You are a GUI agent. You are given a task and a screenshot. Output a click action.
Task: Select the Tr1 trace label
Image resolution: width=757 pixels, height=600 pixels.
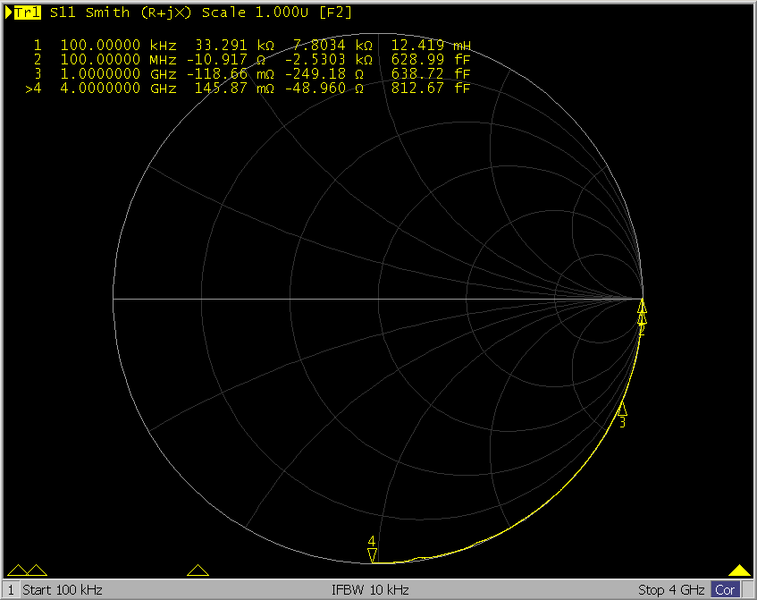[x=27, y=13]
